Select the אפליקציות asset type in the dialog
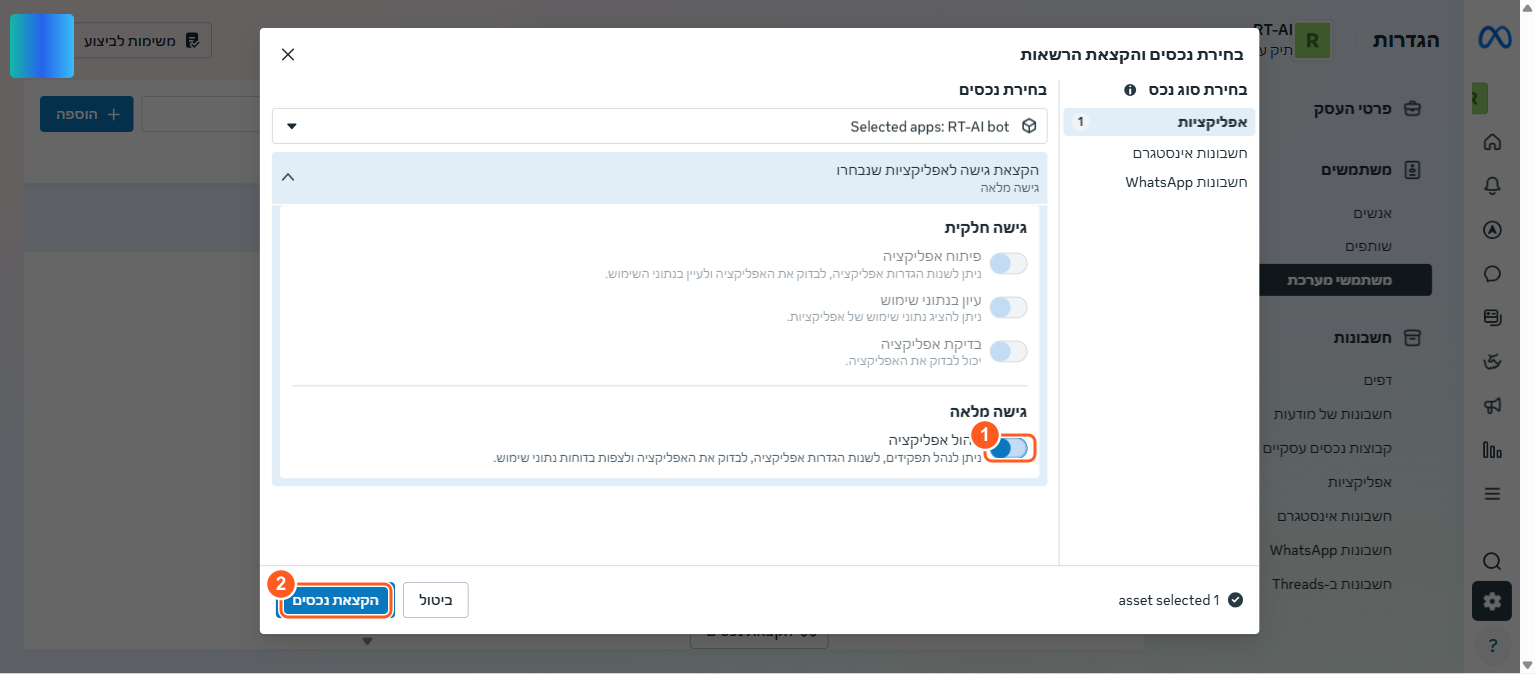 tap(1159, 122)
